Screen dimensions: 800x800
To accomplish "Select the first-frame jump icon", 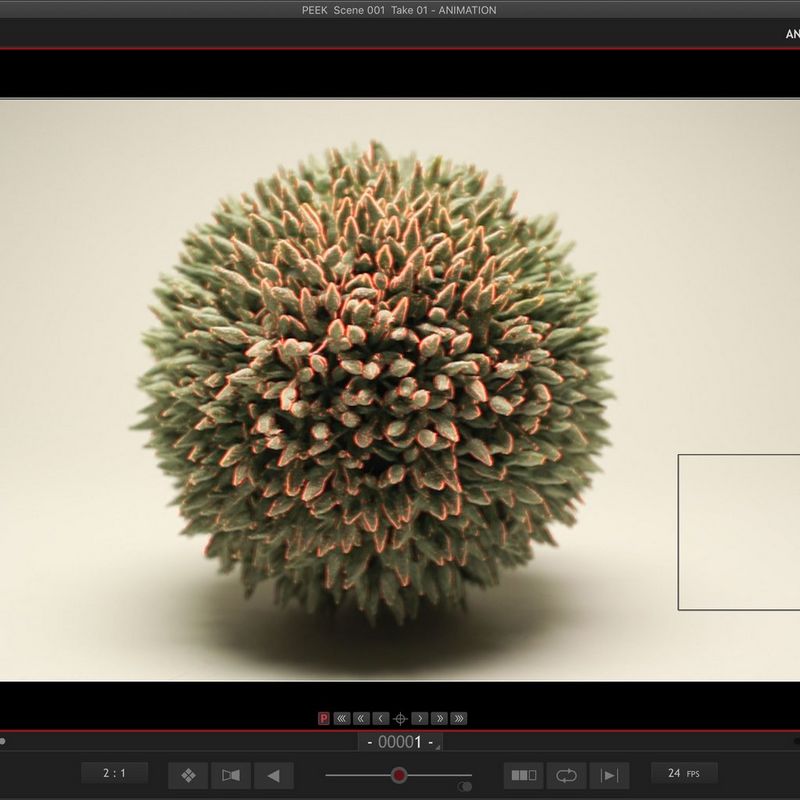I will tap(341, 717).
